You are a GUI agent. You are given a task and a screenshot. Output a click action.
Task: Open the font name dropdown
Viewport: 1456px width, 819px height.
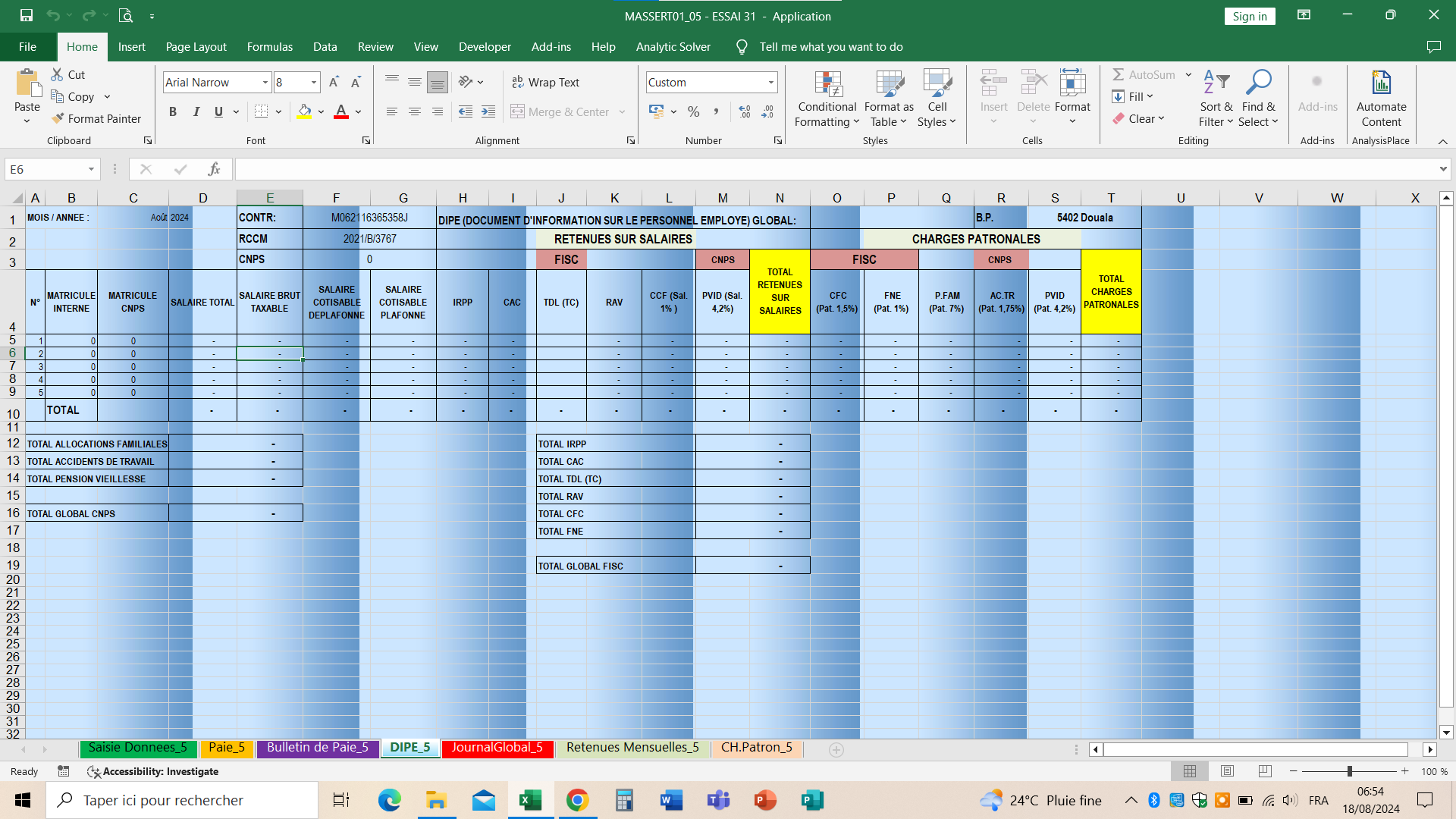(x=263, y=82)
